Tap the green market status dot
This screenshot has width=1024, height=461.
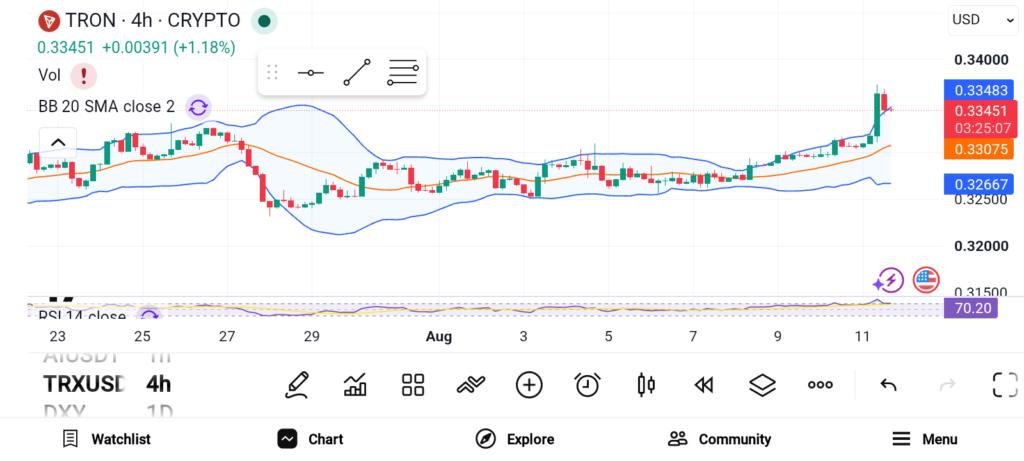(264, 21)
